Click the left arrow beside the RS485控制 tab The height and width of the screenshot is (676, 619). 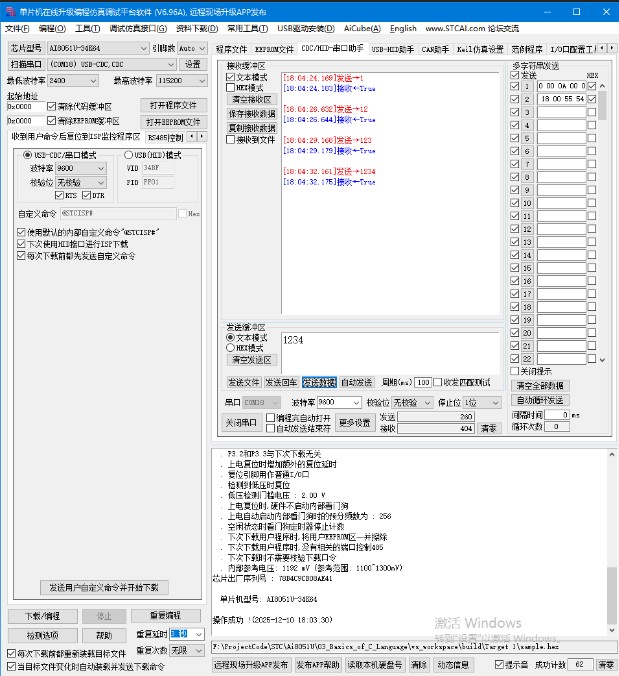(x=192, y=137)
